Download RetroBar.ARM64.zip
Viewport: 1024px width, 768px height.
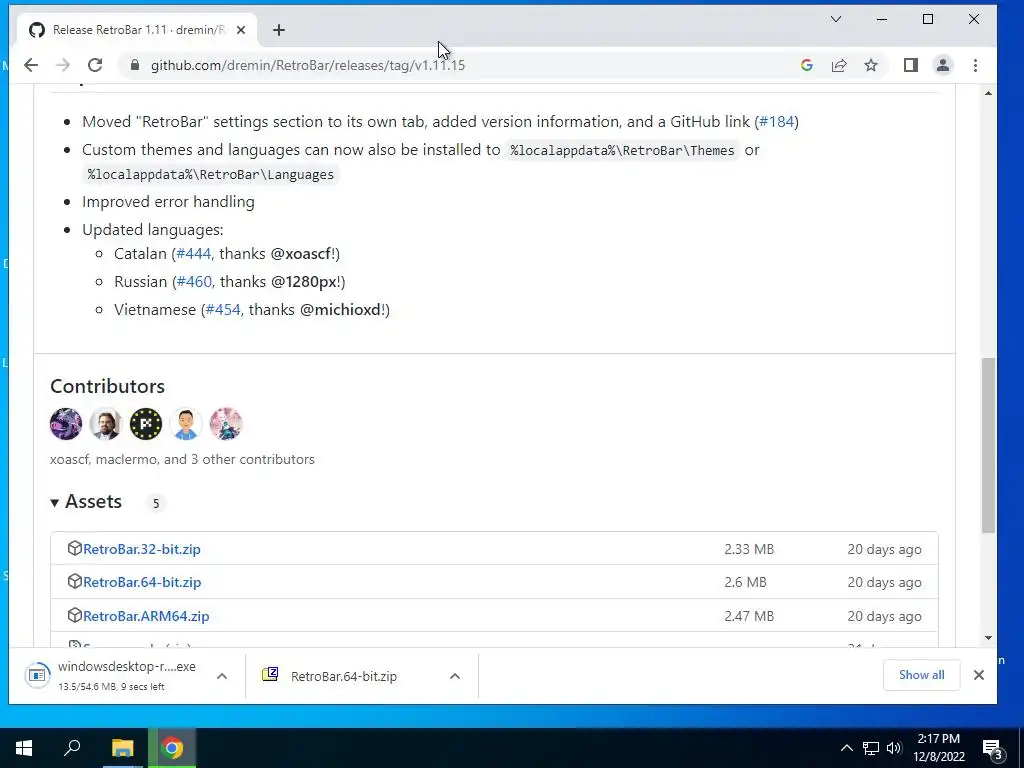coord(146,616)
